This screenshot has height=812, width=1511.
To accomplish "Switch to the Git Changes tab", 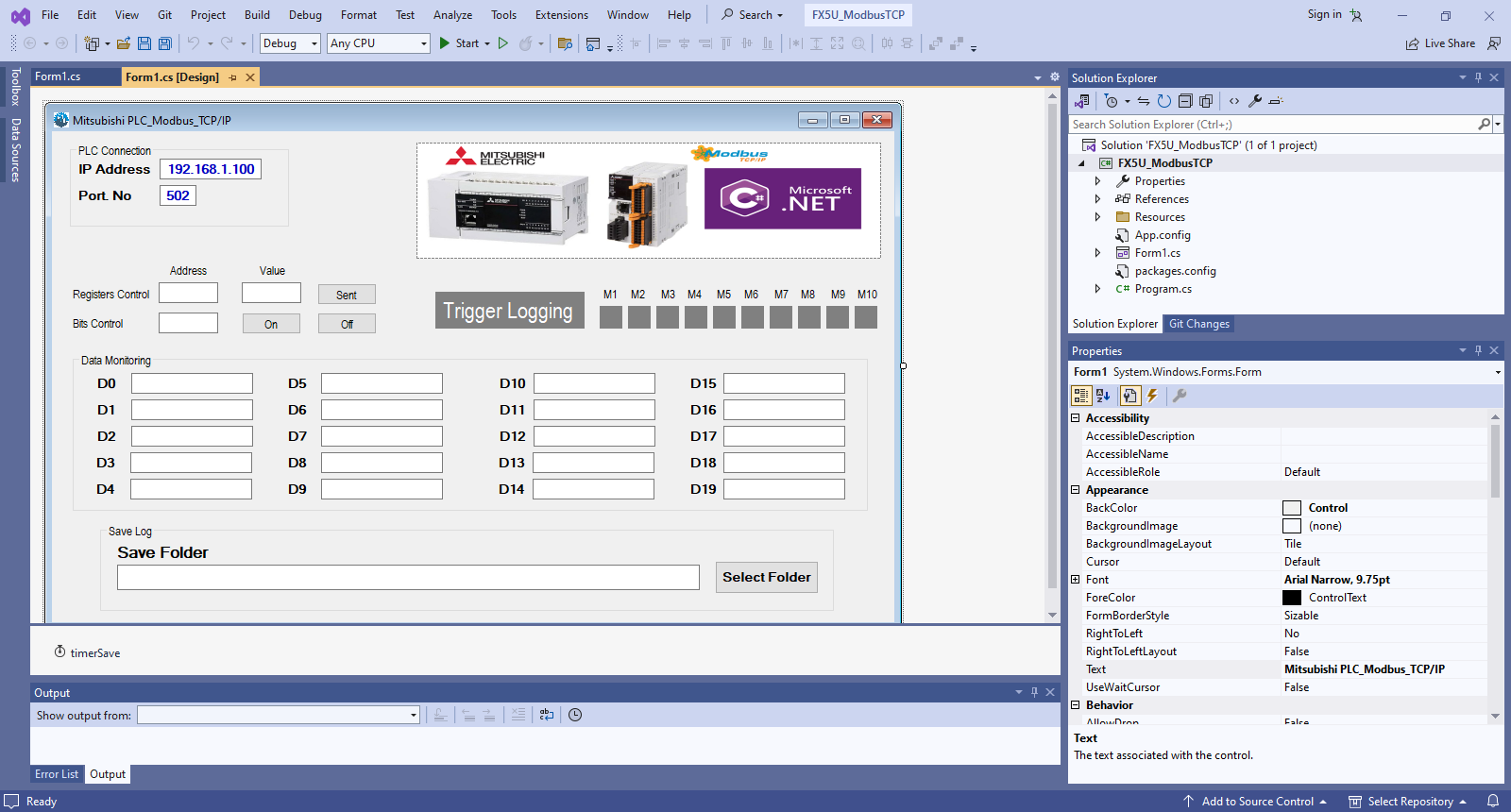I will [1198, 324].
